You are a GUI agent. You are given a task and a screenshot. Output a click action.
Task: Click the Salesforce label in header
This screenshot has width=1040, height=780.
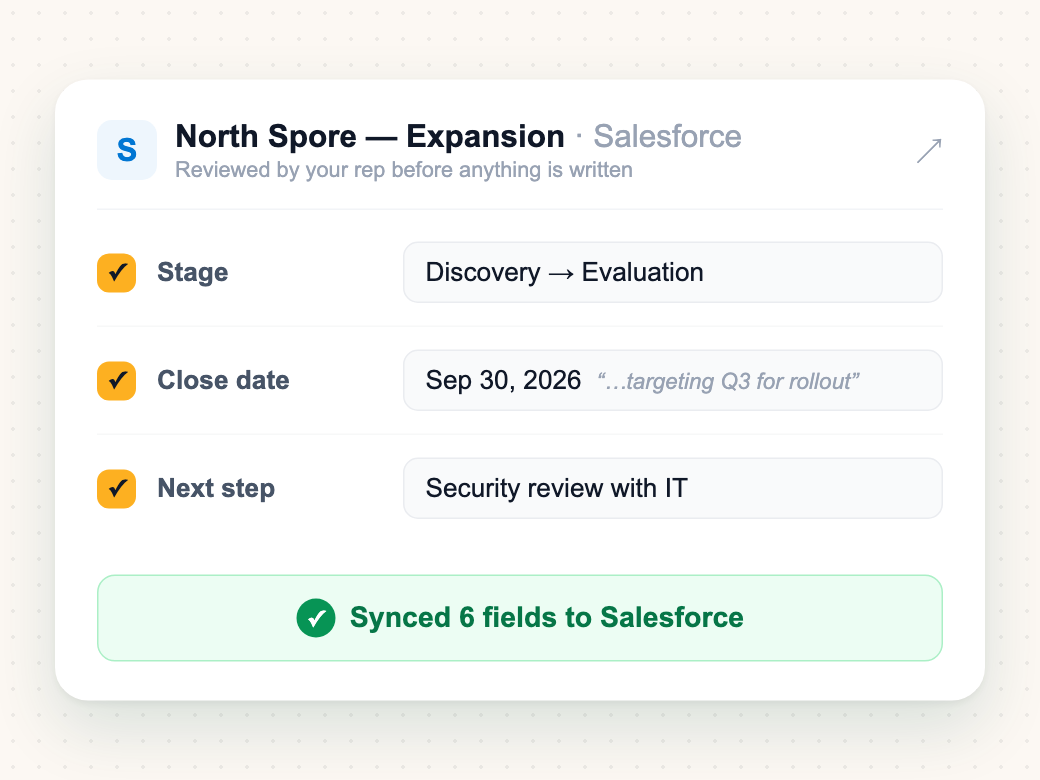667,137
